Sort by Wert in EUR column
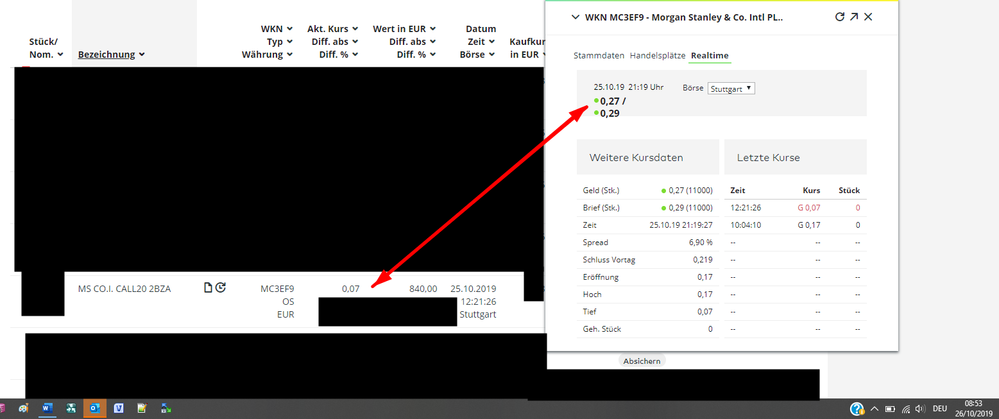 point(402,30)
